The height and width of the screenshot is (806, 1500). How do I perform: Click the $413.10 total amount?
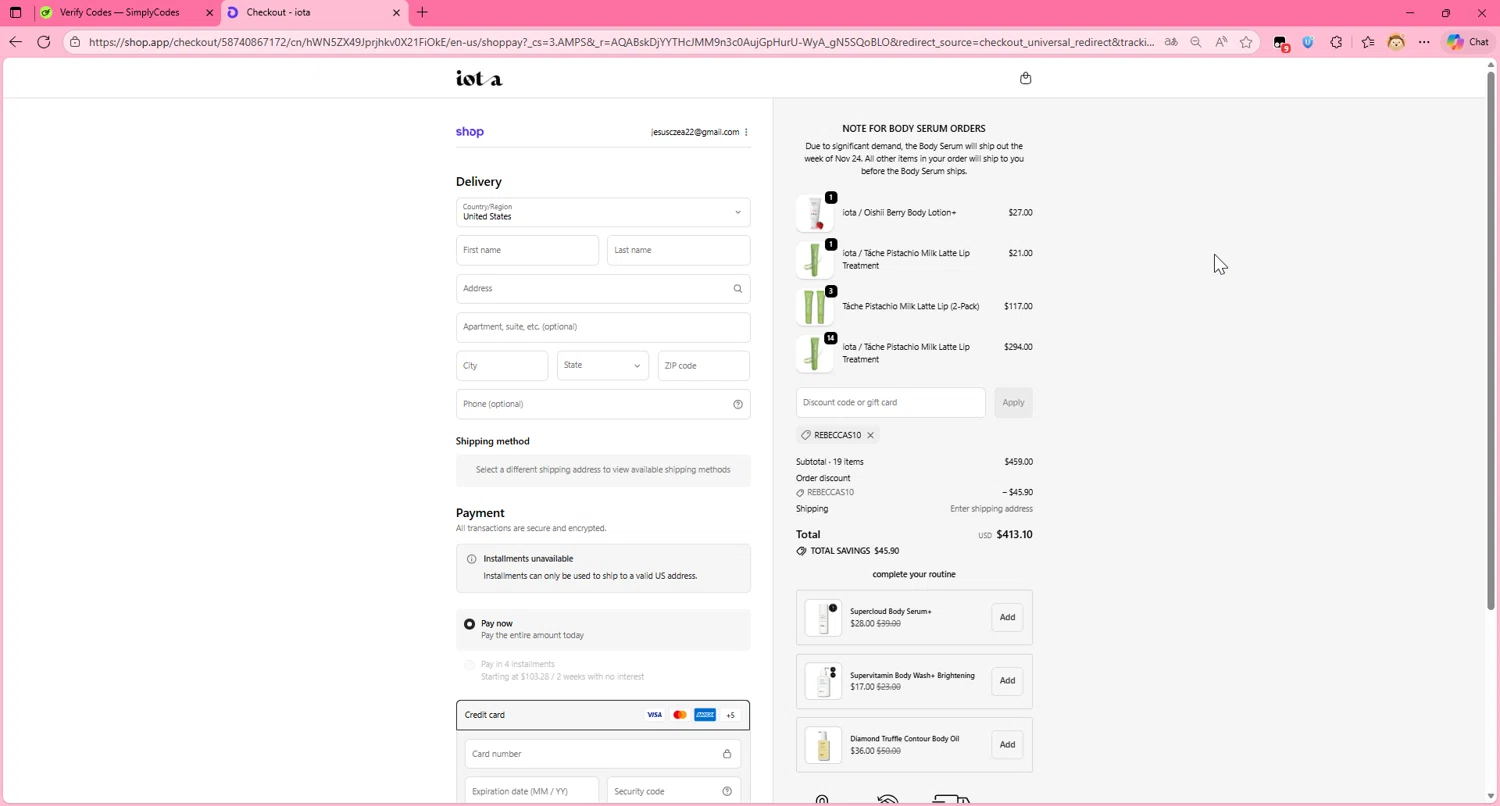1014,535
